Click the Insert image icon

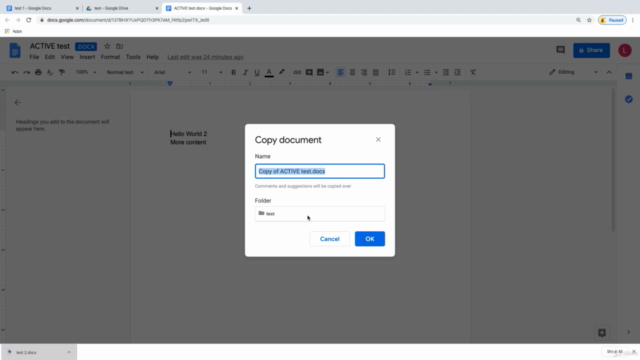pyautogui.click(x=320, y=72)
